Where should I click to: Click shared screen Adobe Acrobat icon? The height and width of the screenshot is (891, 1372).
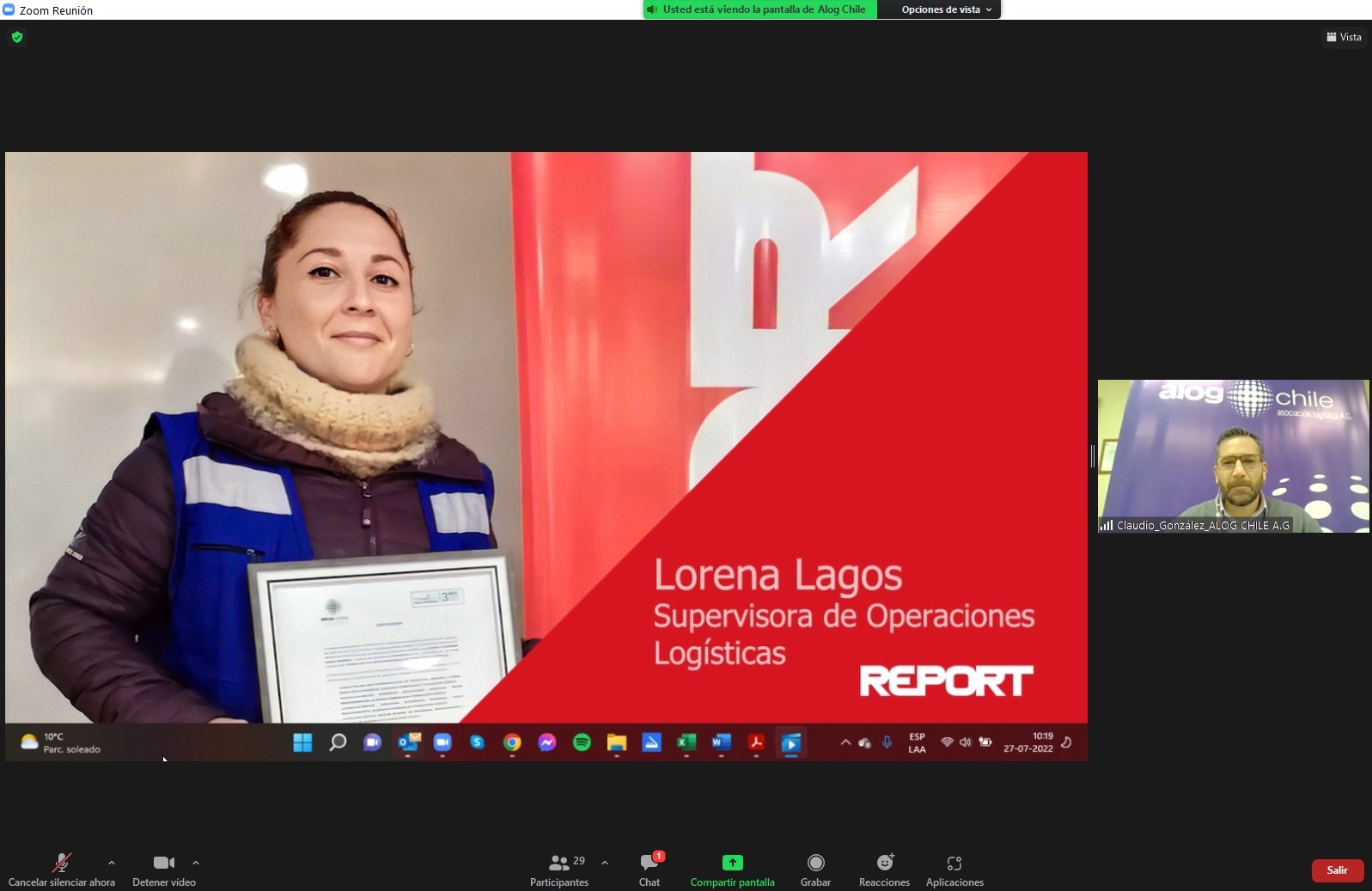(x=756, y=742)
